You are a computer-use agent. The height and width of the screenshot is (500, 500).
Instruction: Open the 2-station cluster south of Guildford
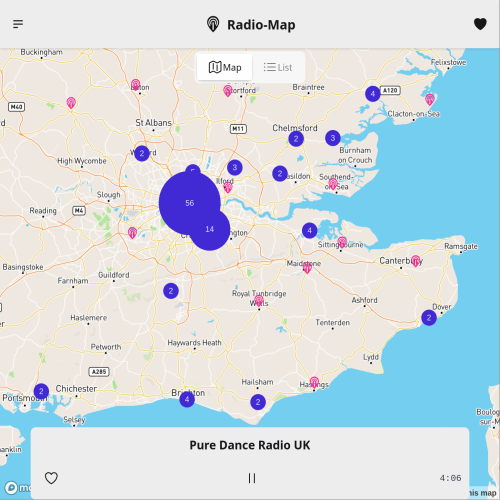(x=171, y=291)
